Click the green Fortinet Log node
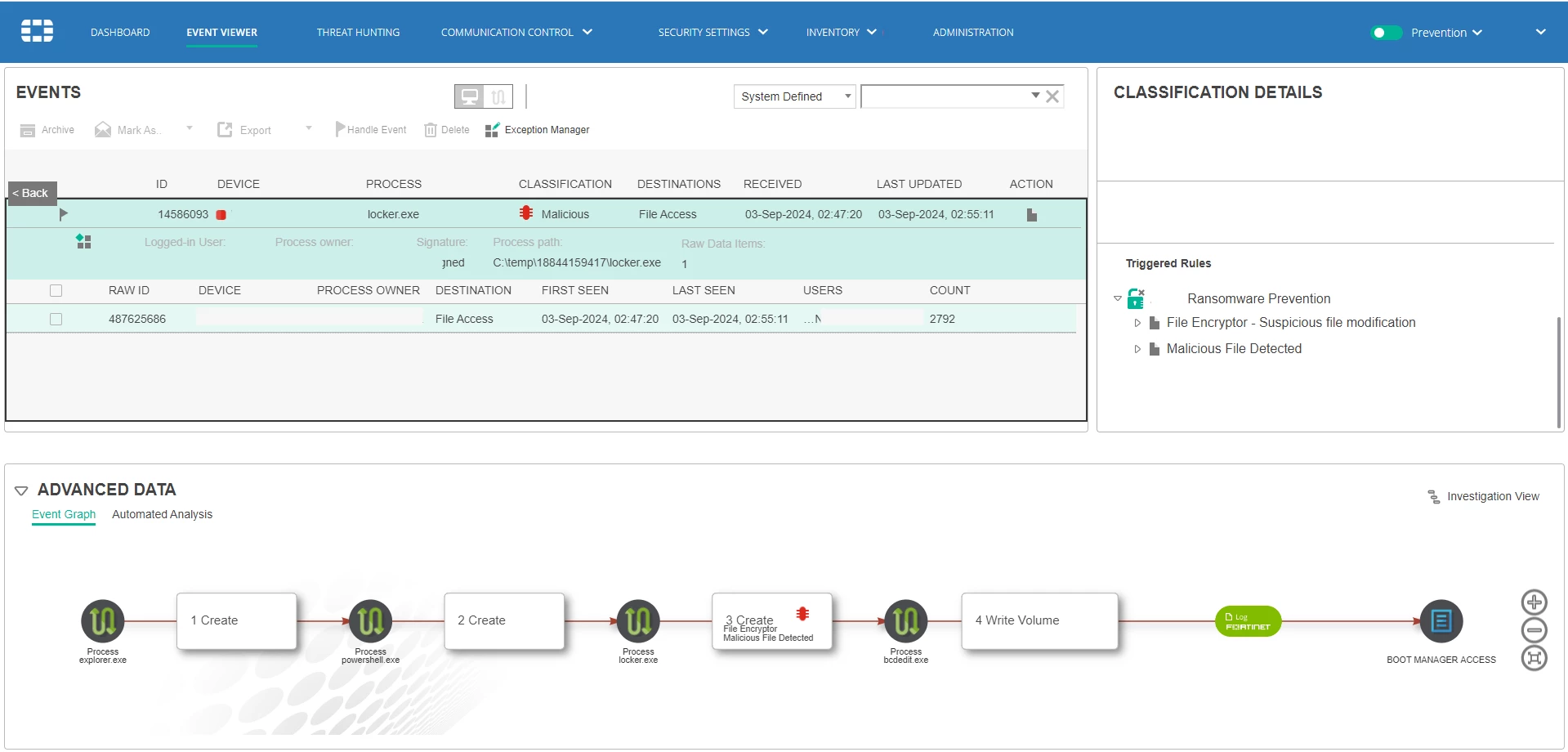This screenshot has height=752, width=1568. pos(1248,621)
